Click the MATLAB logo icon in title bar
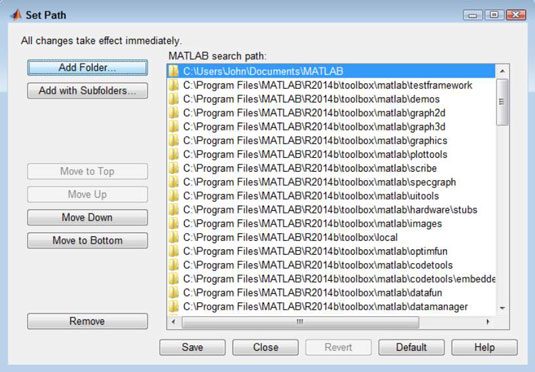Image resolution: width=535 pixels, height=372 pixels. click(x=16, y=15)
